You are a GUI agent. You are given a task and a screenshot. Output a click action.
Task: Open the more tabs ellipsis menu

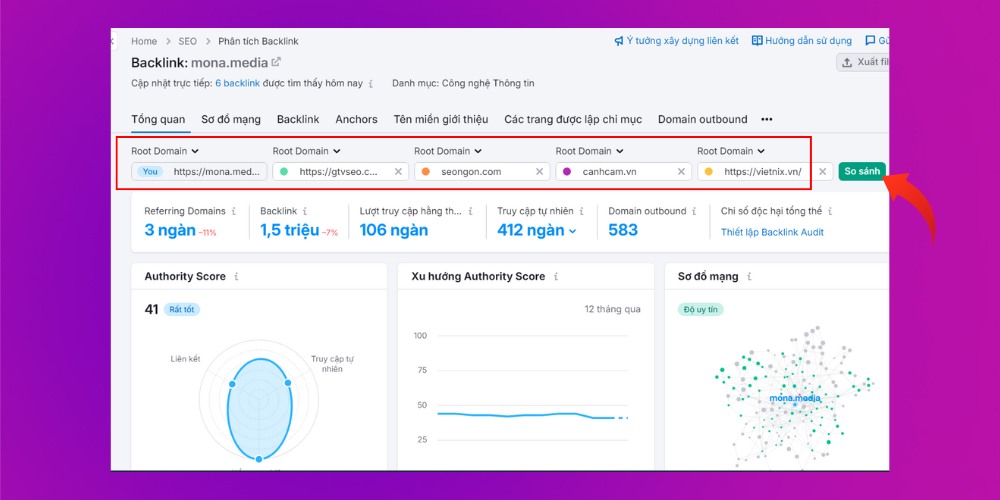click(x=767, y=119)
